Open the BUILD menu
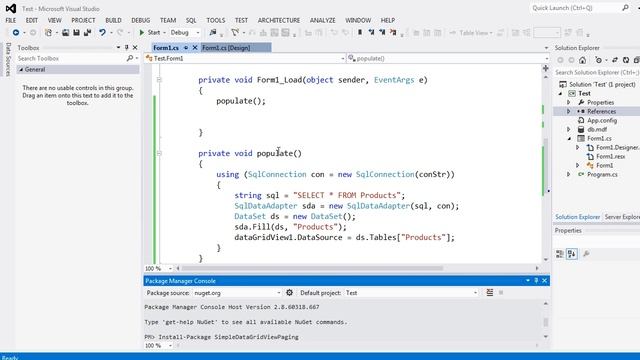The image size is (640, 360). pyautogui.click(x=113, y=20)
